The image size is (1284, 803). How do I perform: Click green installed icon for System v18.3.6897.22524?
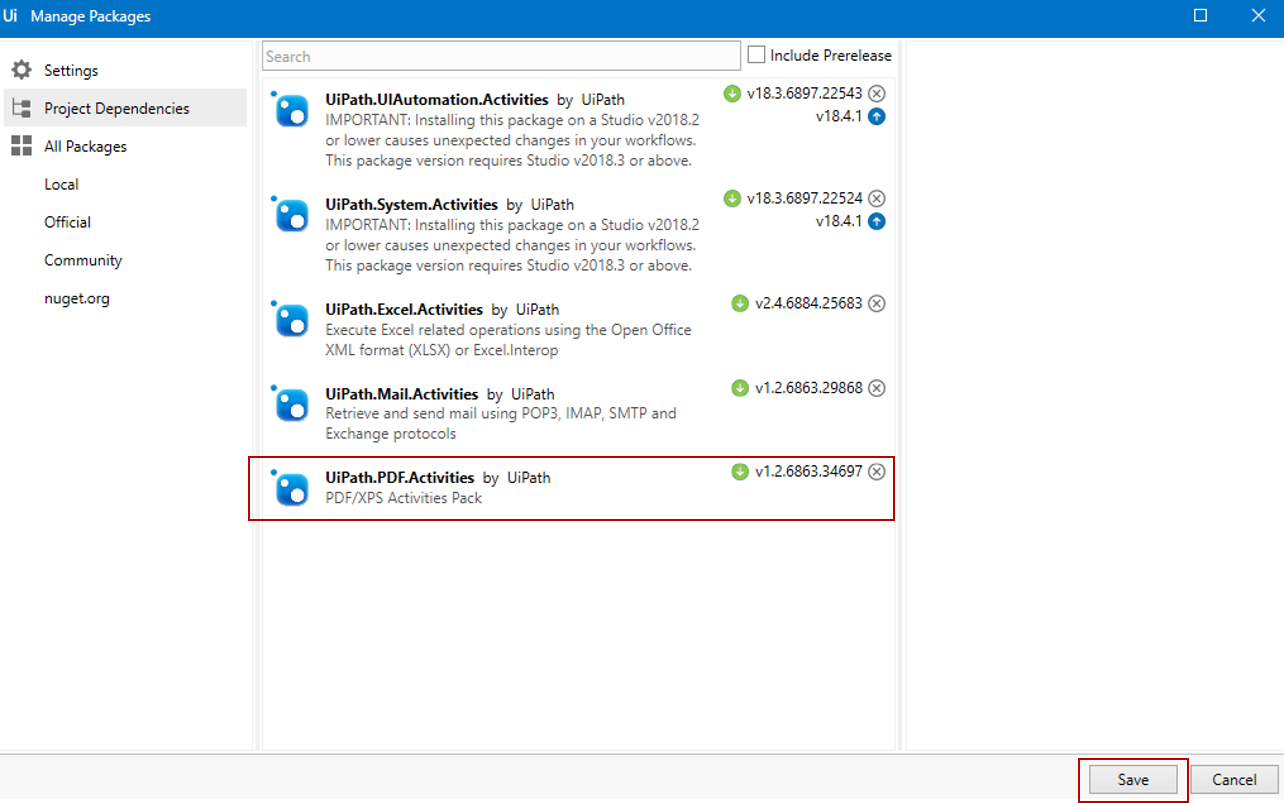click(x=732, y=198)
